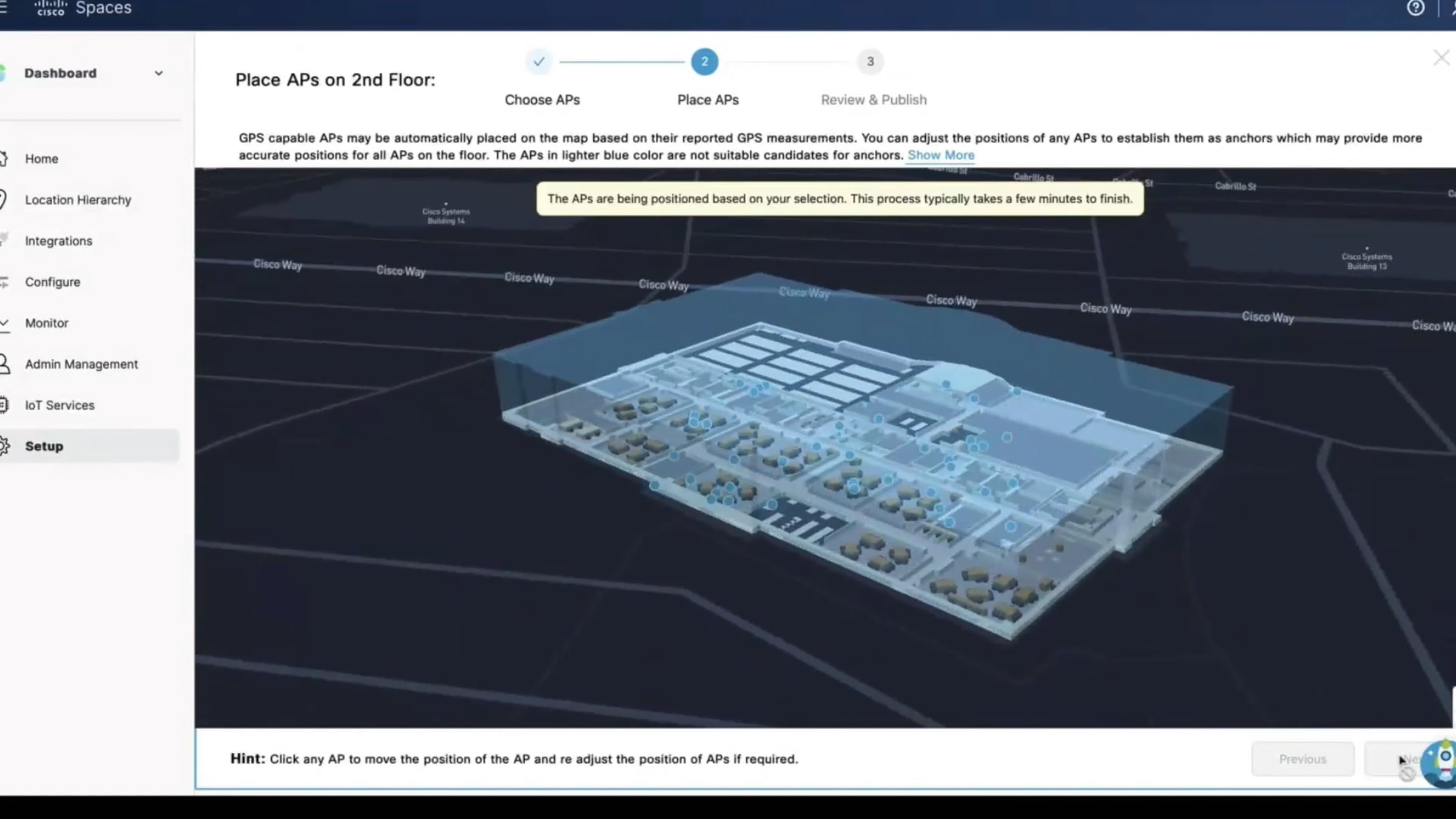
Task: Click the Place APs on 2nd Floor heading
Action: (x=335, y=80)
